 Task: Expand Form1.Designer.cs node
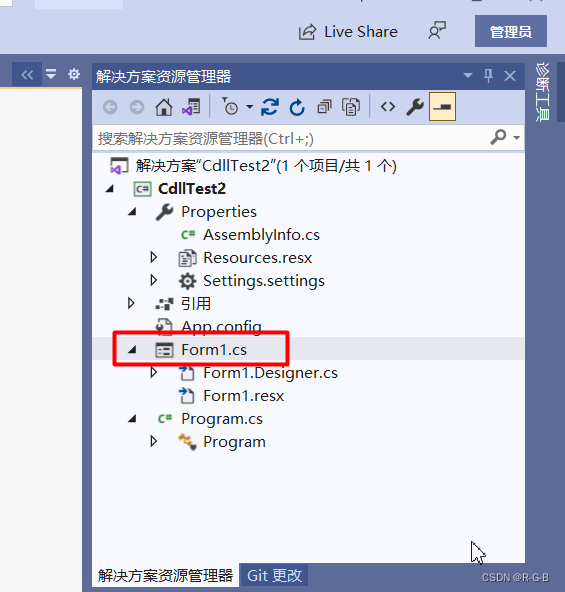[x=153, y=373]
